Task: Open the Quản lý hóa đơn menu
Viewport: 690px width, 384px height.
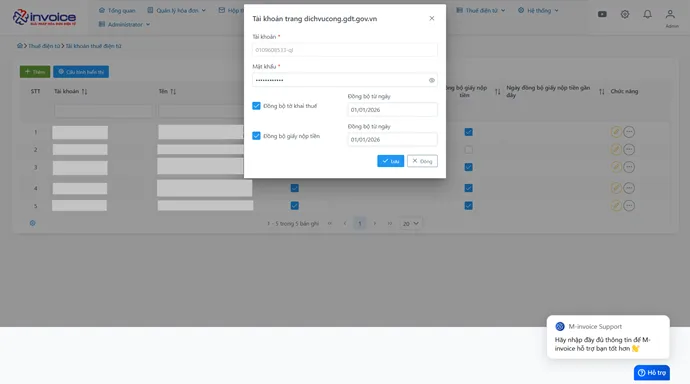Action: coord(176,10)
